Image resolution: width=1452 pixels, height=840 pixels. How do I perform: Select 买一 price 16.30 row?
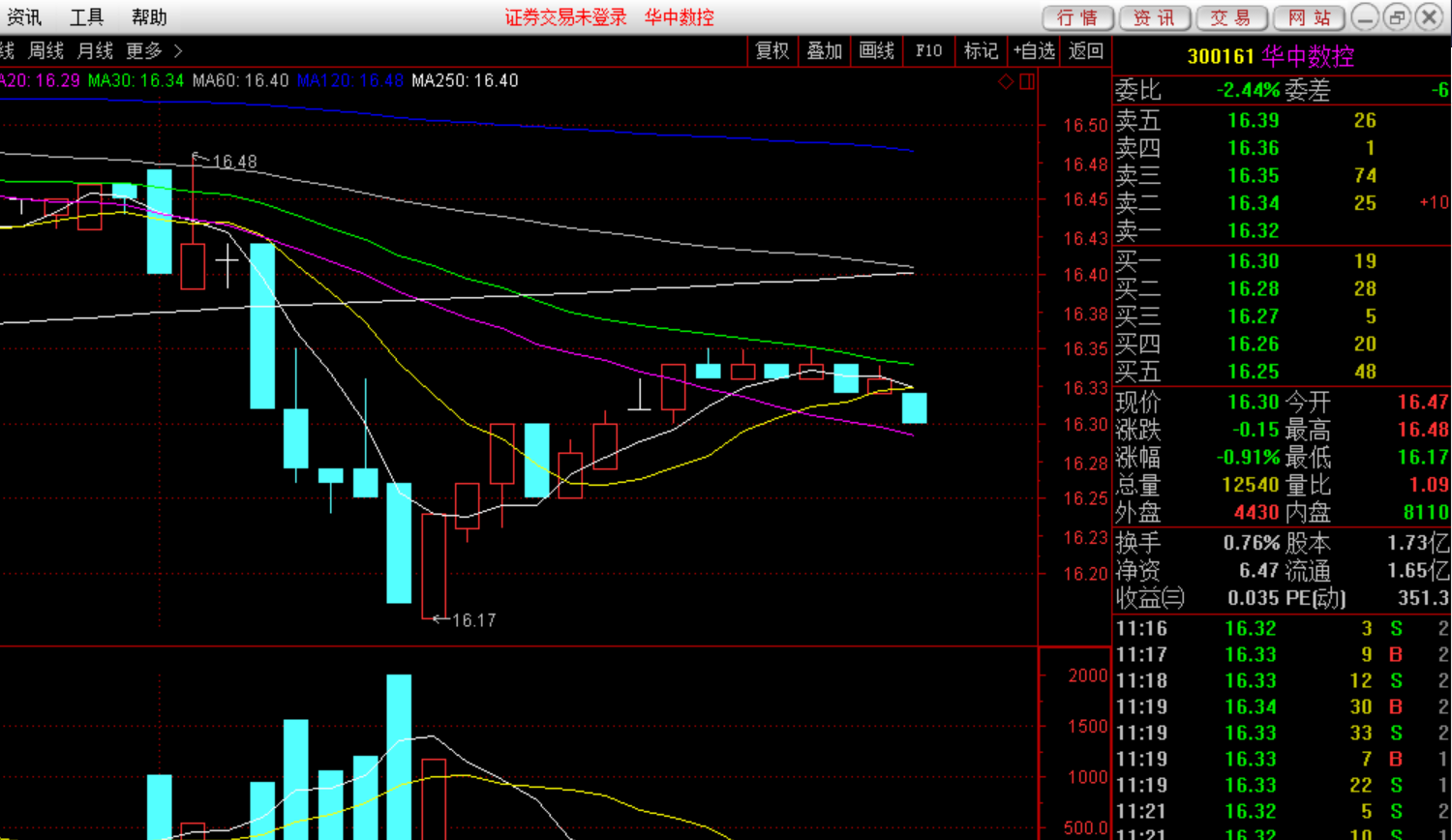point(1282,261)
